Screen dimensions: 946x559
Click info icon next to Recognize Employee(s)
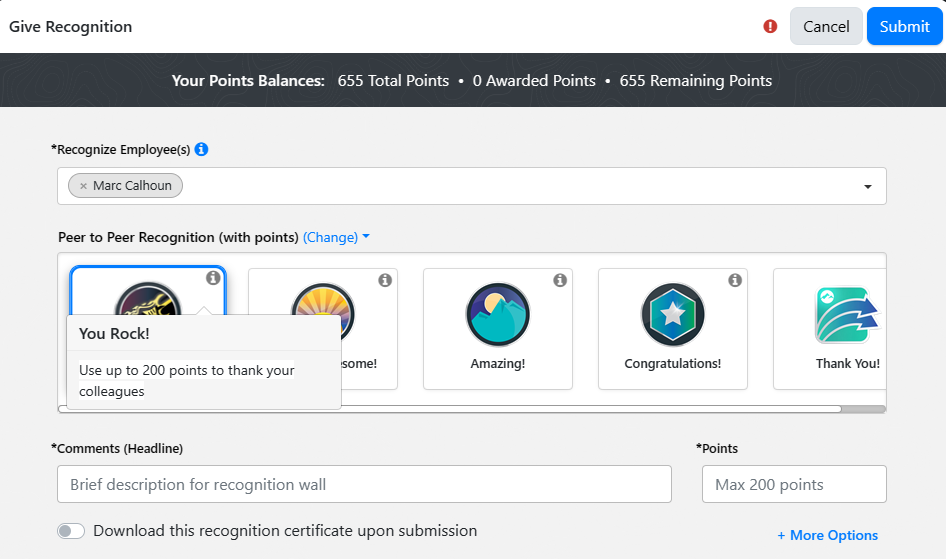[201, 149]
